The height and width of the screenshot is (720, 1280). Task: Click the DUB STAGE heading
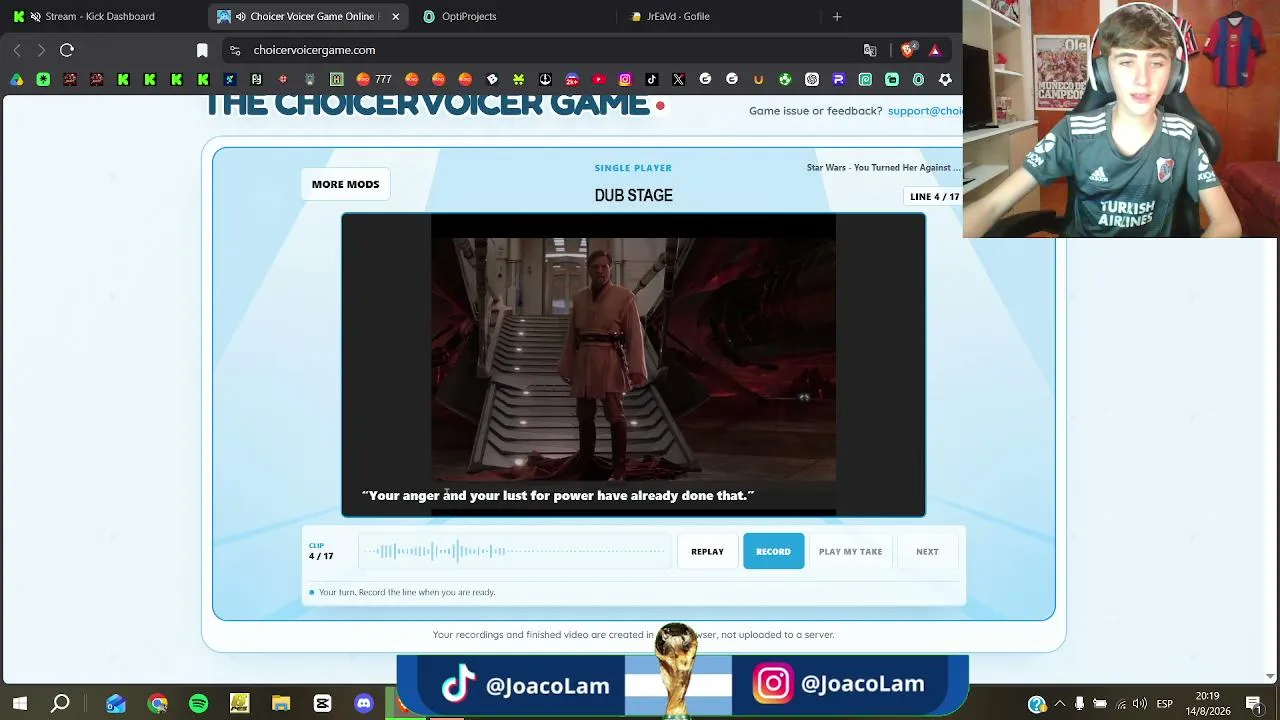[633, 195]
